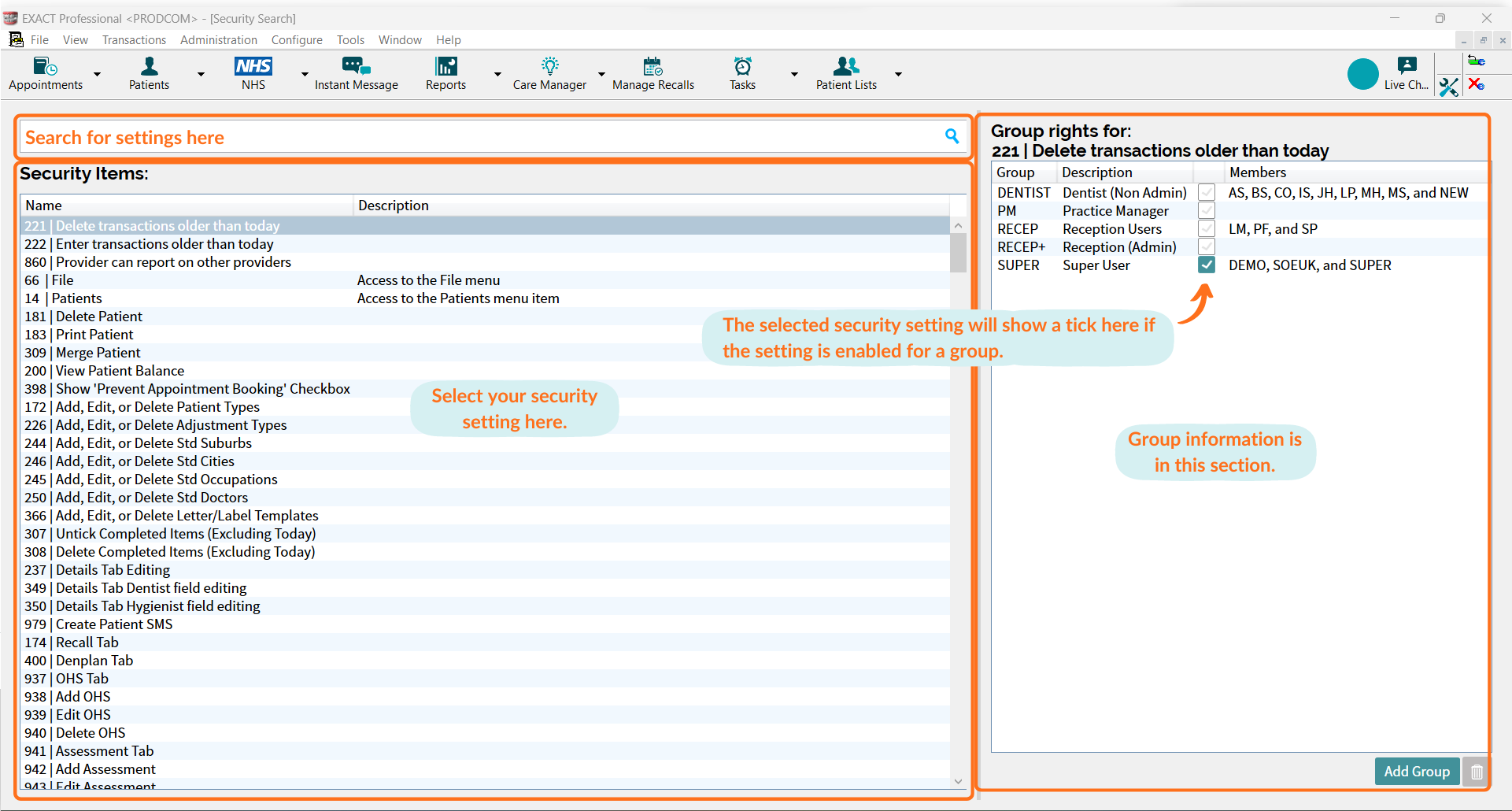
Task: Open the Appointments toolbar icon
Action: tap(46, 74)
